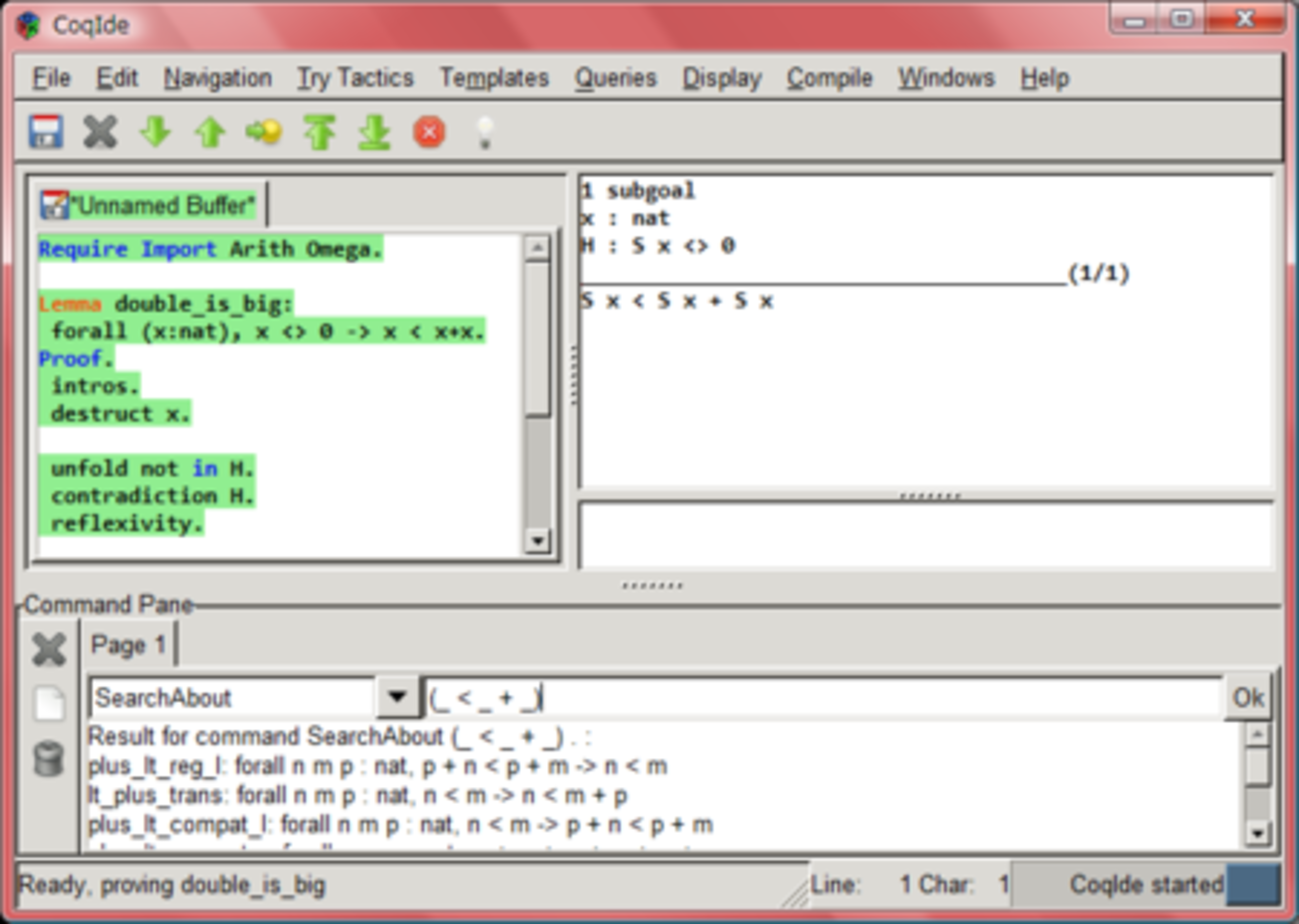Click the goal 'S x < S x + S x'
Image resolution: width=1299 pixels, height=924 pixels.
click(677, 300)
